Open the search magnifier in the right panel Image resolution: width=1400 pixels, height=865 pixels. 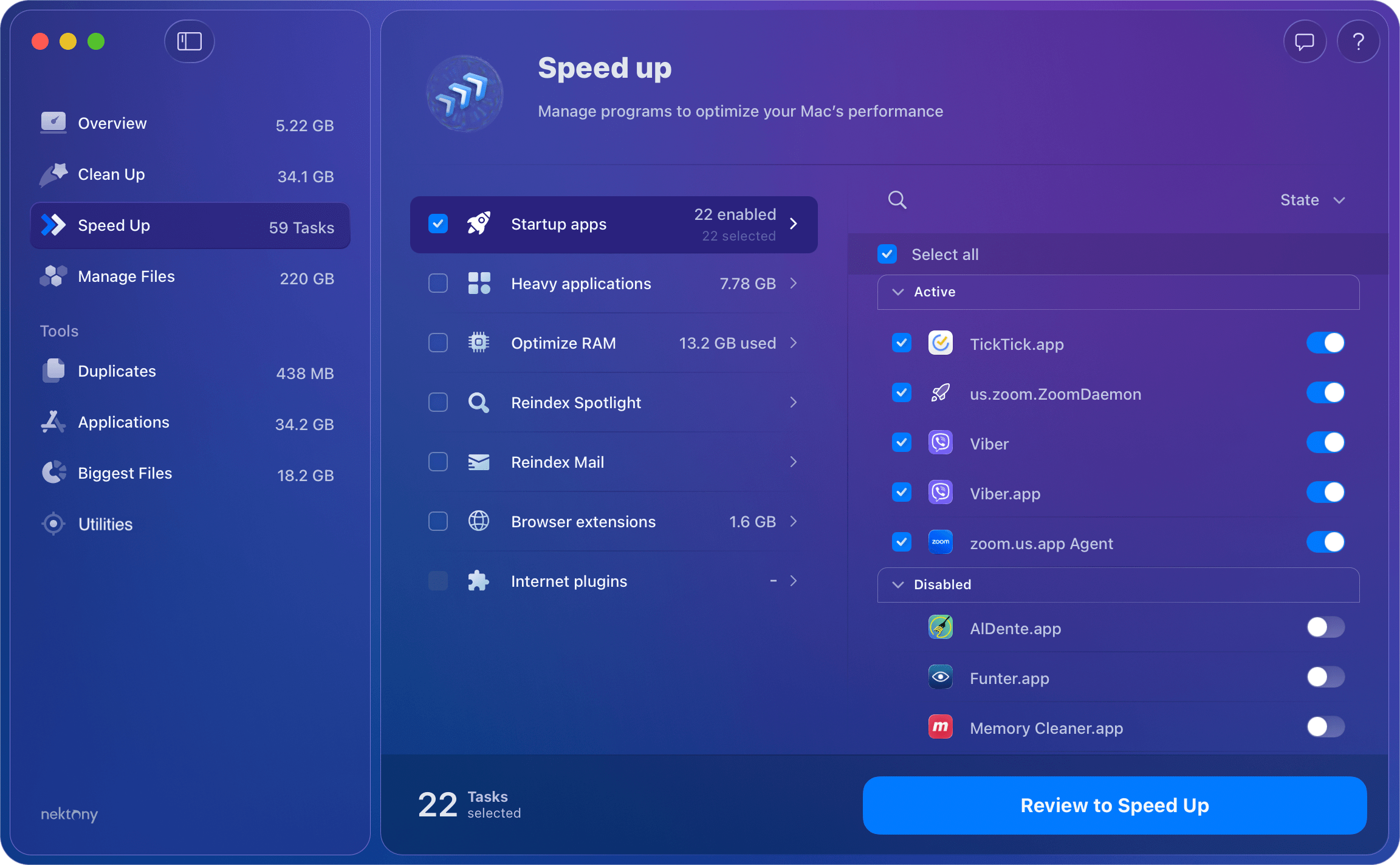coord(897,199)
